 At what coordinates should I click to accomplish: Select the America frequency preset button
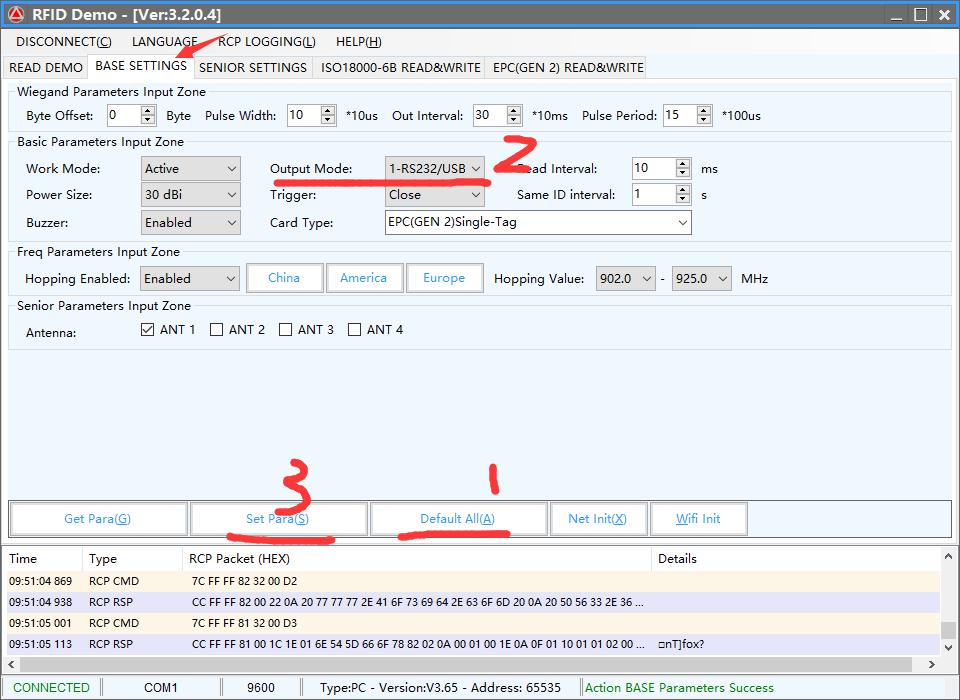coord(364,278)
